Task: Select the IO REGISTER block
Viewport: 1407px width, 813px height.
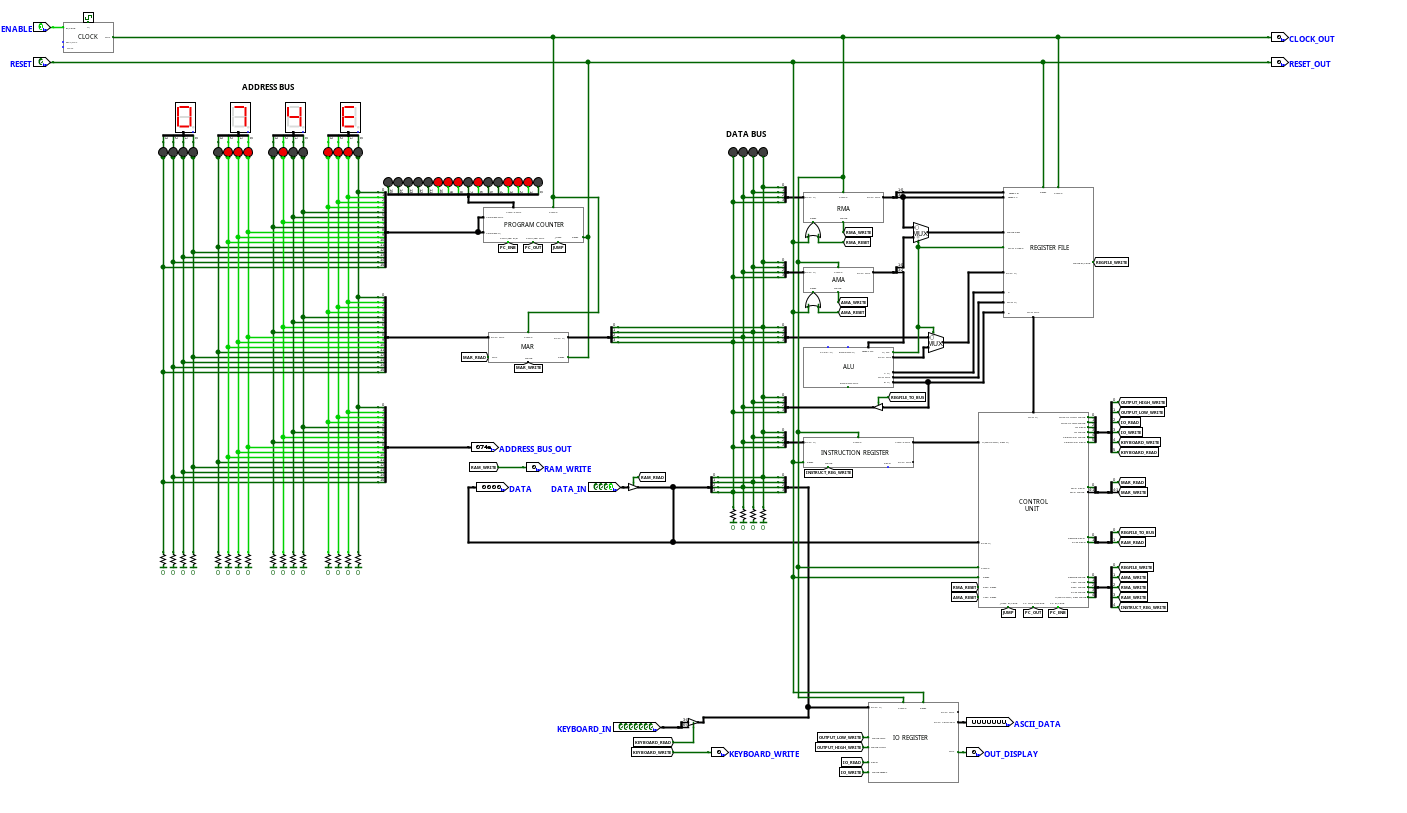Action: point(913,742)
